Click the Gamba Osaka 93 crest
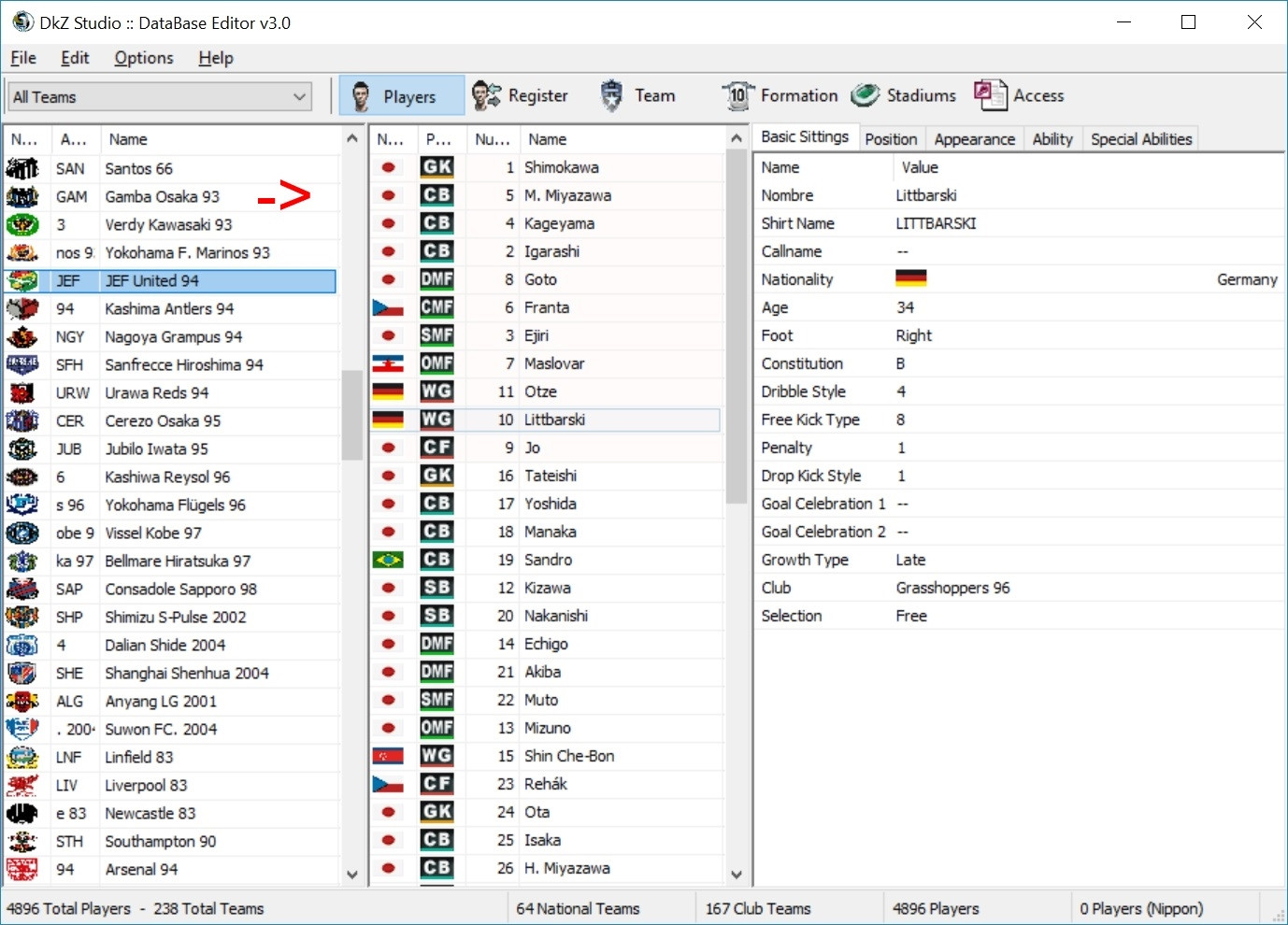The width and height of the screenshot is (1288, 925). click(22, 196)
